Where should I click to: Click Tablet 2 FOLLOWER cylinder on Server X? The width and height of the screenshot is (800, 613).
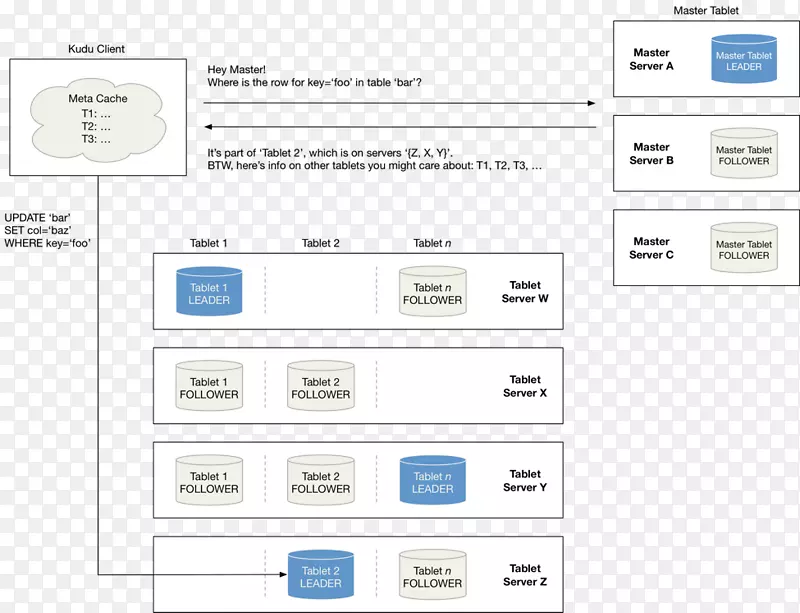[x=320, y=385]
